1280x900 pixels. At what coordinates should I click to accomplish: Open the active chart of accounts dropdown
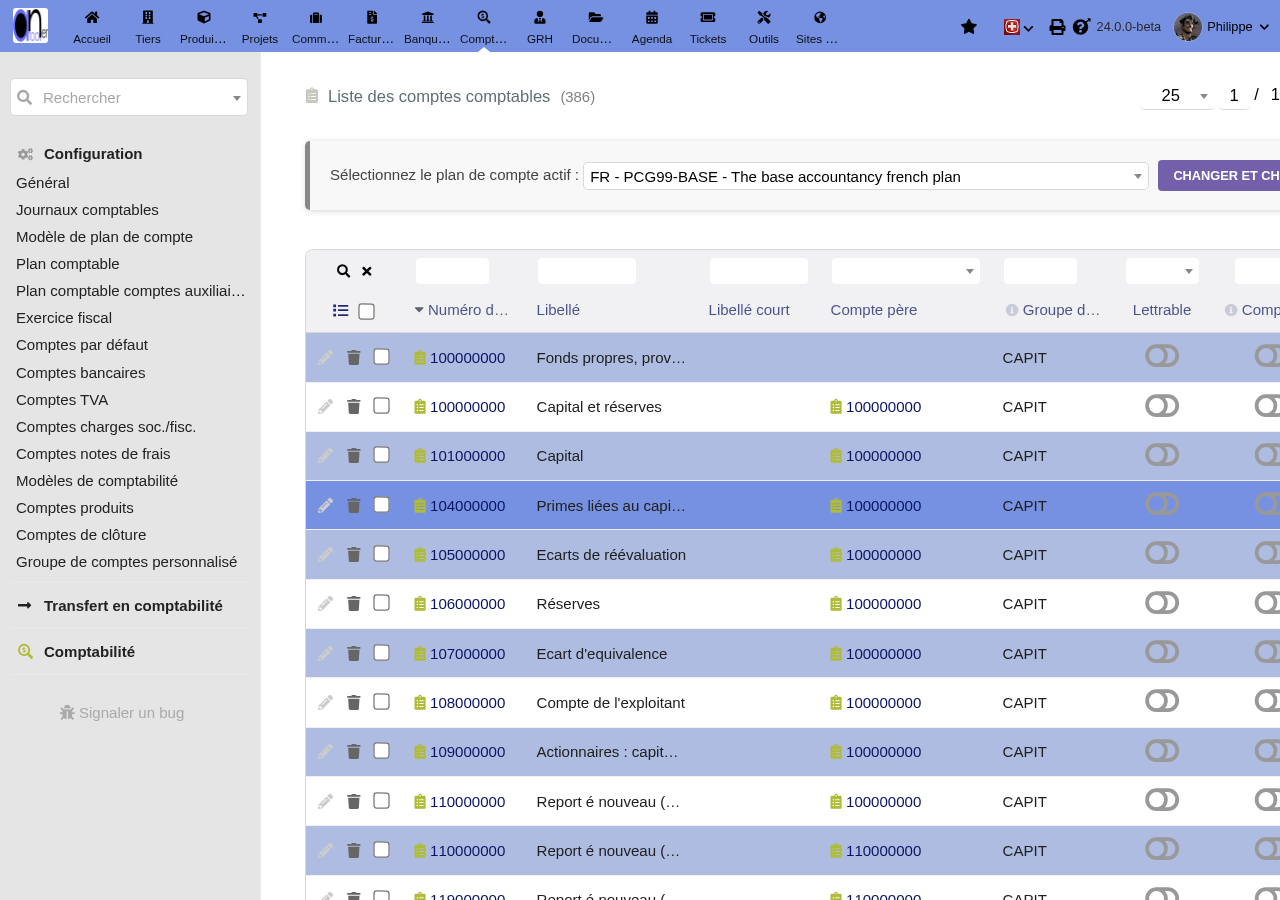coord(866,176)
